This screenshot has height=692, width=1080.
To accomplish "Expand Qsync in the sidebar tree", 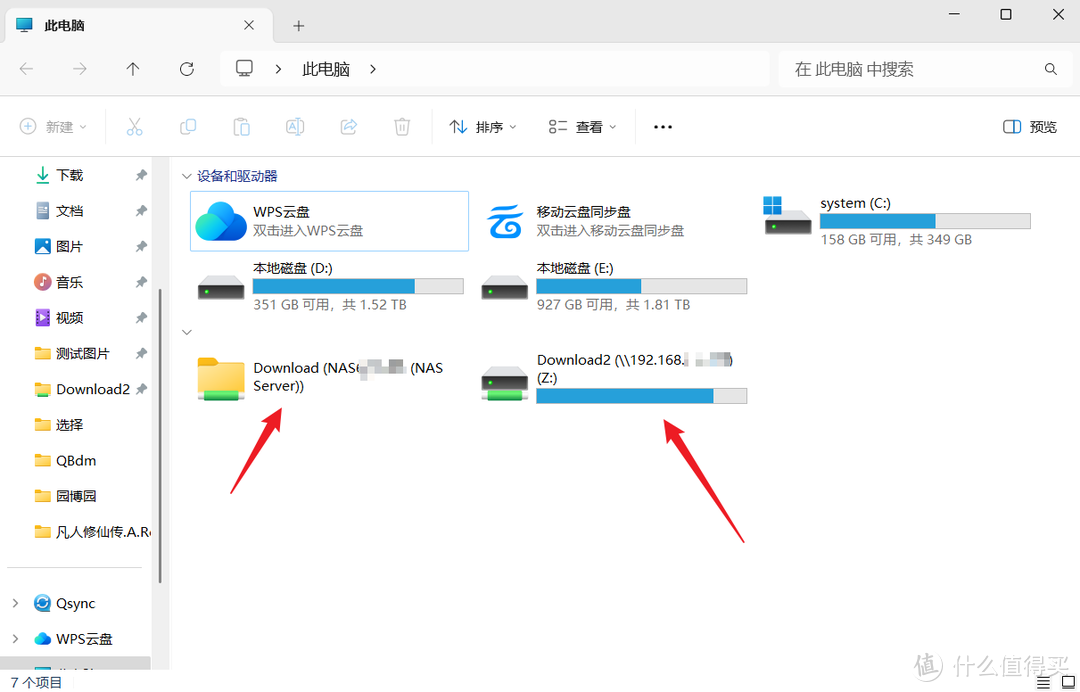I will coord(15,603).
